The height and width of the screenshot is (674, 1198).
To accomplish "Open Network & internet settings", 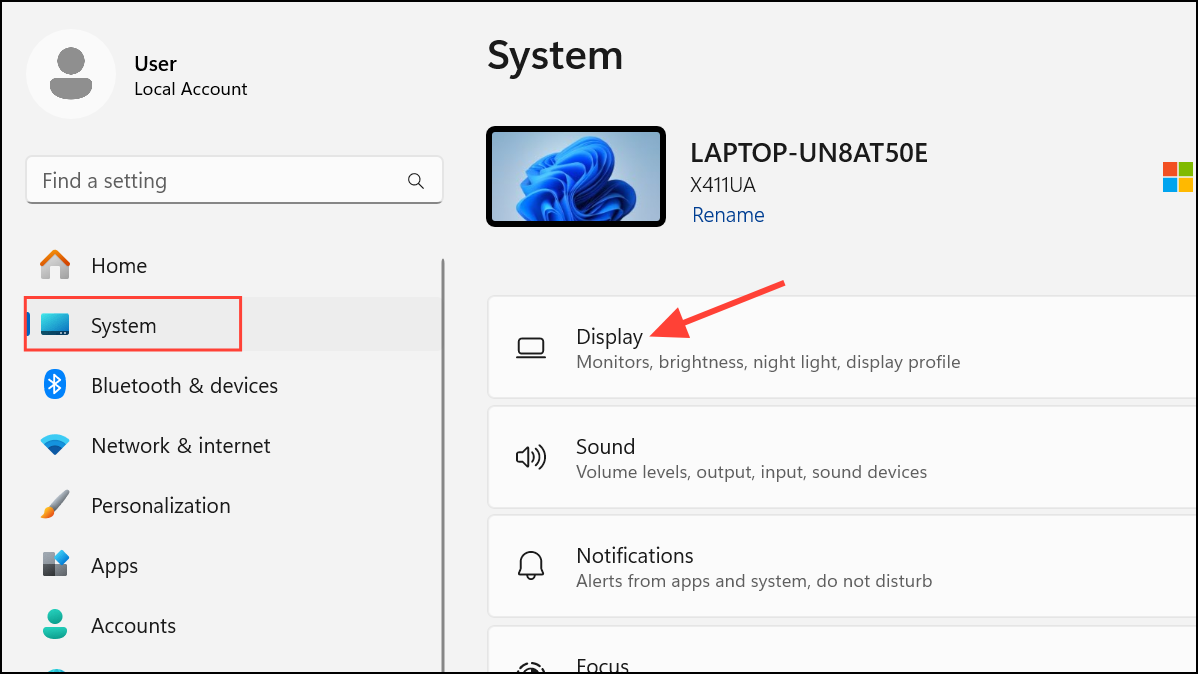I will (x=180, y=446).
